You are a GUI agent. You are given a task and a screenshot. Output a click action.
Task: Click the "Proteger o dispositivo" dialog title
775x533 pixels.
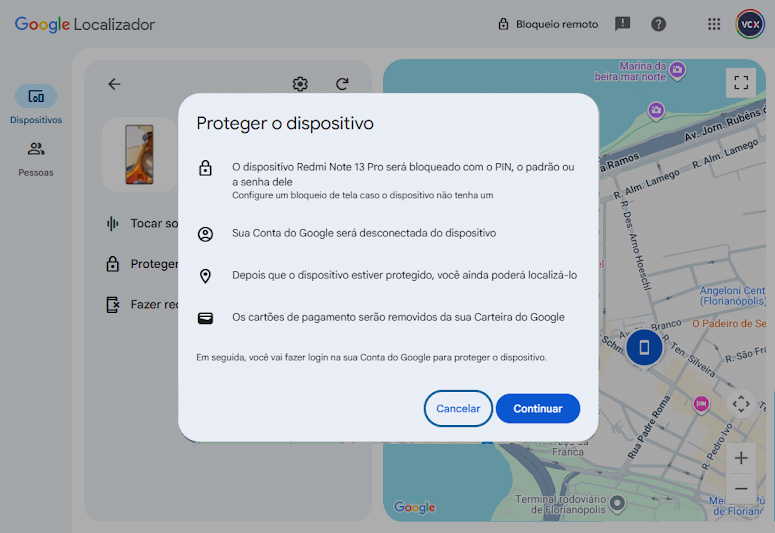285,123
